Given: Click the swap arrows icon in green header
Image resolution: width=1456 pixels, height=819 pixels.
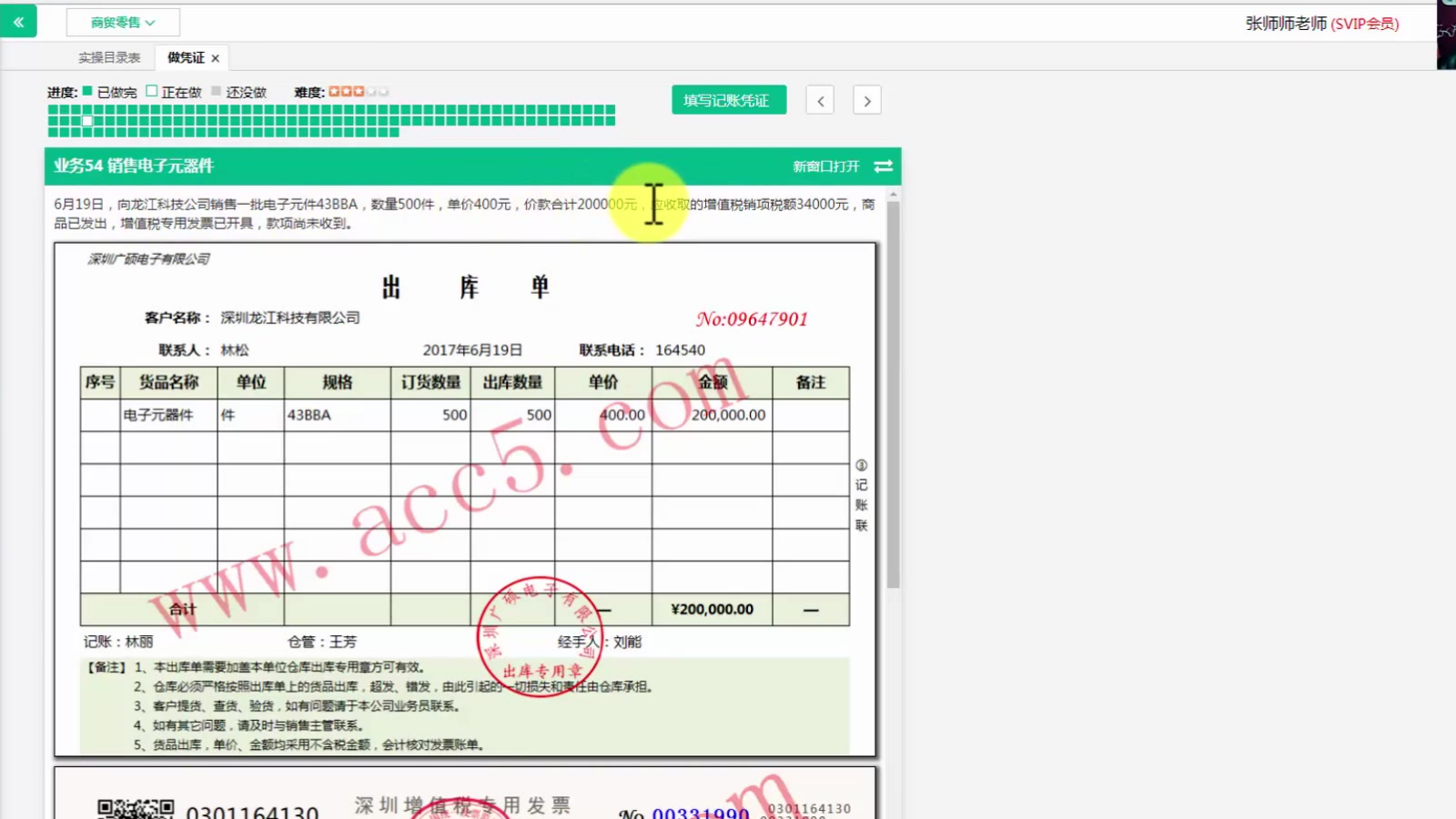Looking at the screenshot, I should (884, 167).
